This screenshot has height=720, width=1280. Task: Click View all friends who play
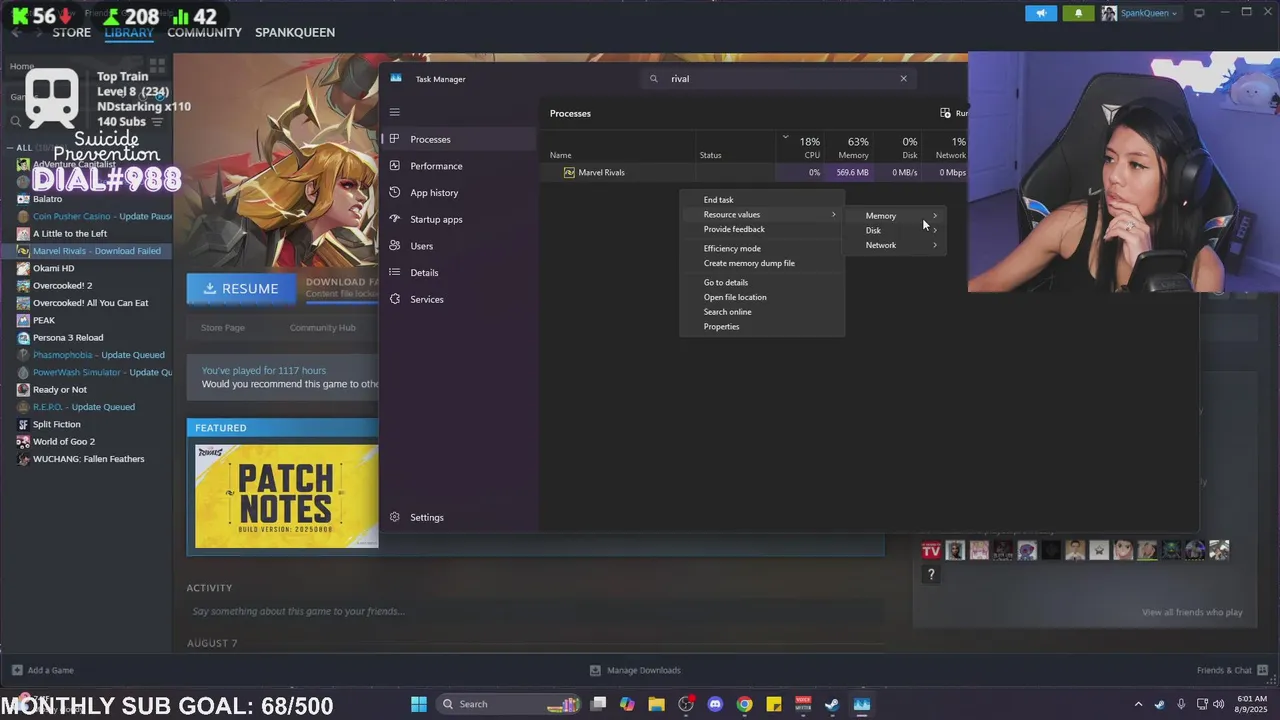1192,612
